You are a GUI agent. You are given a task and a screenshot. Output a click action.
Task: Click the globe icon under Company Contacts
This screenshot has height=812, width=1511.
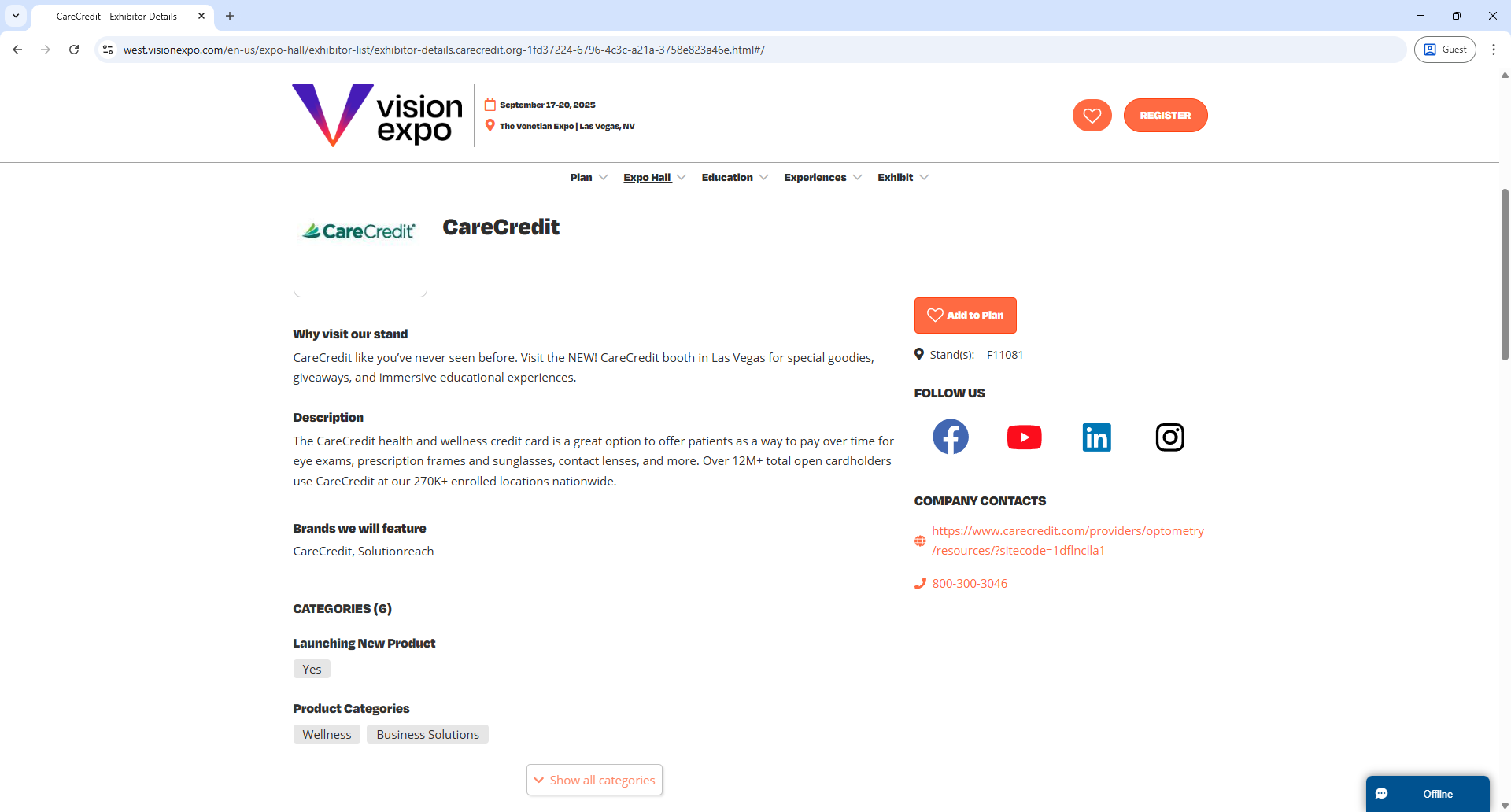click(x=920, y=541)
